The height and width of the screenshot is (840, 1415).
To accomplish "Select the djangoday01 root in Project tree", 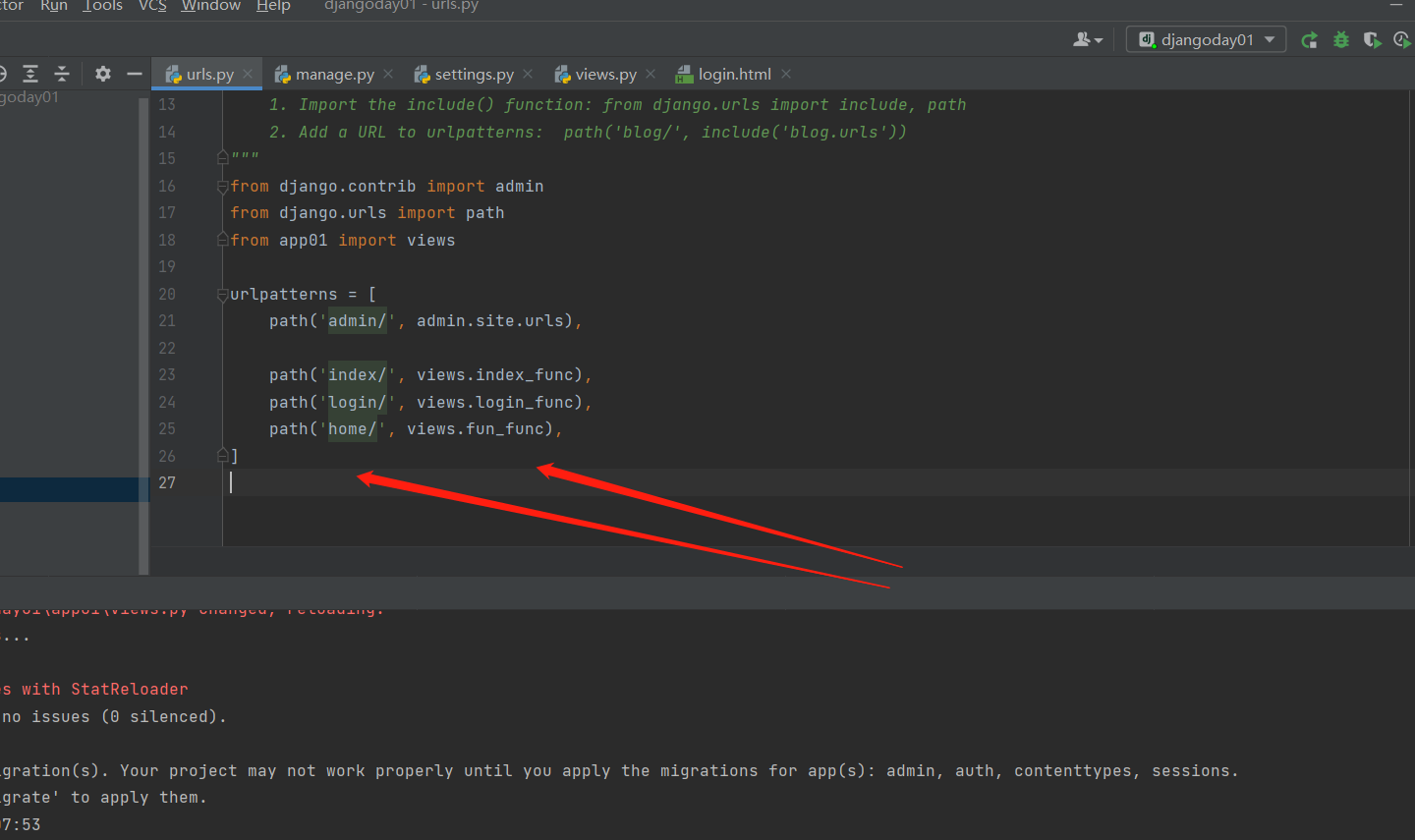I will [29, 97].
